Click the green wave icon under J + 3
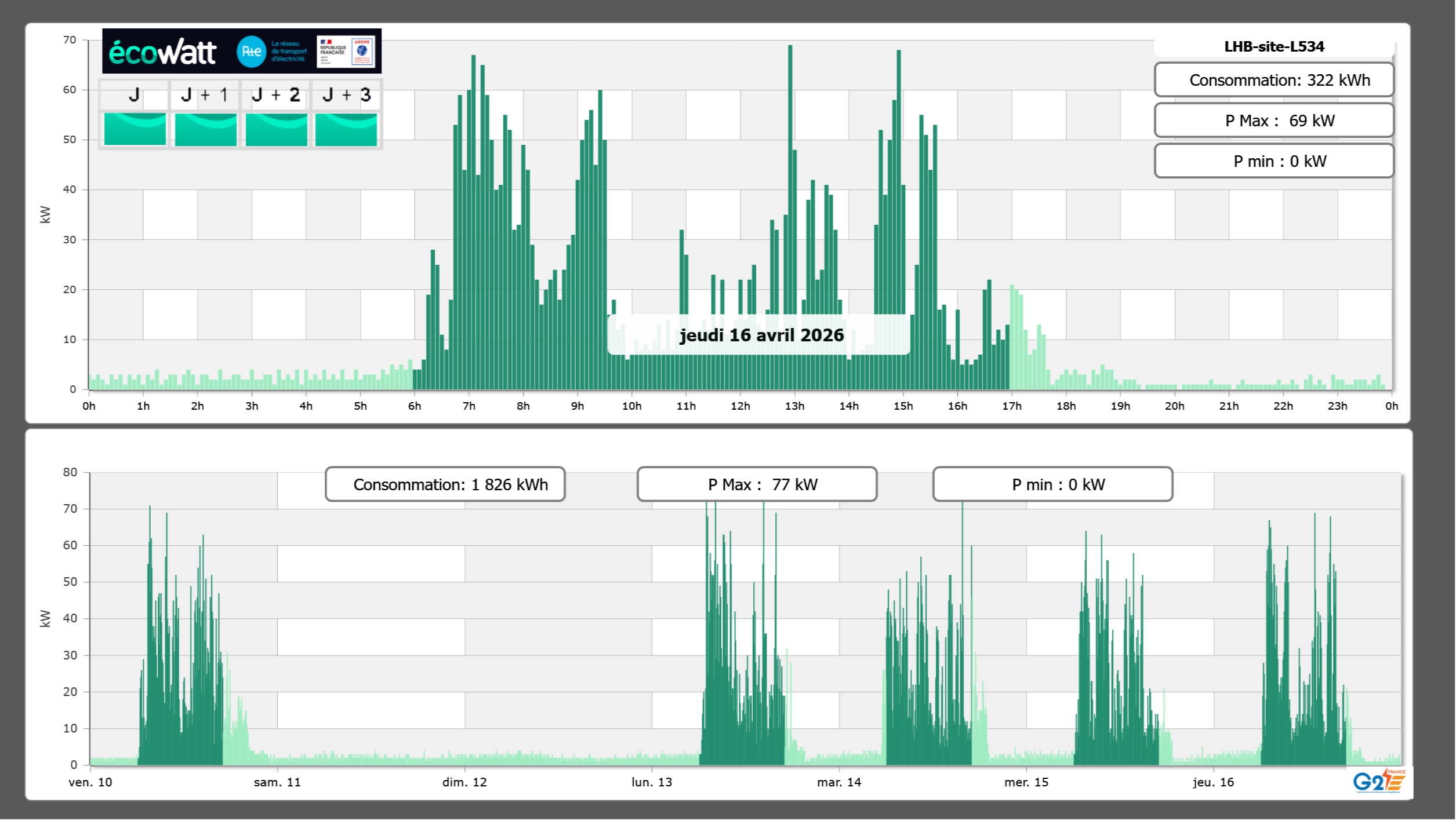This screenshot has height=820, width=1456. point(346,129)
